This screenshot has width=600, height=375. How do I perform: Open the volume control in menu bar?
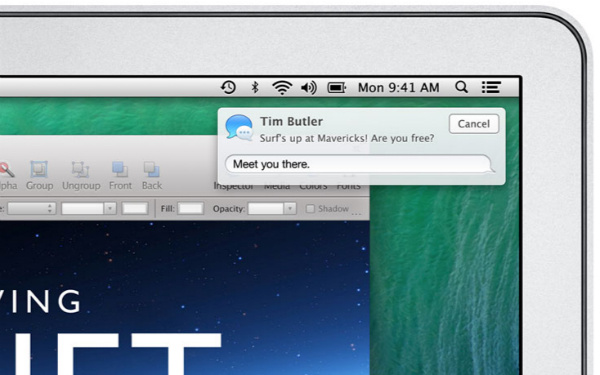(308, 88)
